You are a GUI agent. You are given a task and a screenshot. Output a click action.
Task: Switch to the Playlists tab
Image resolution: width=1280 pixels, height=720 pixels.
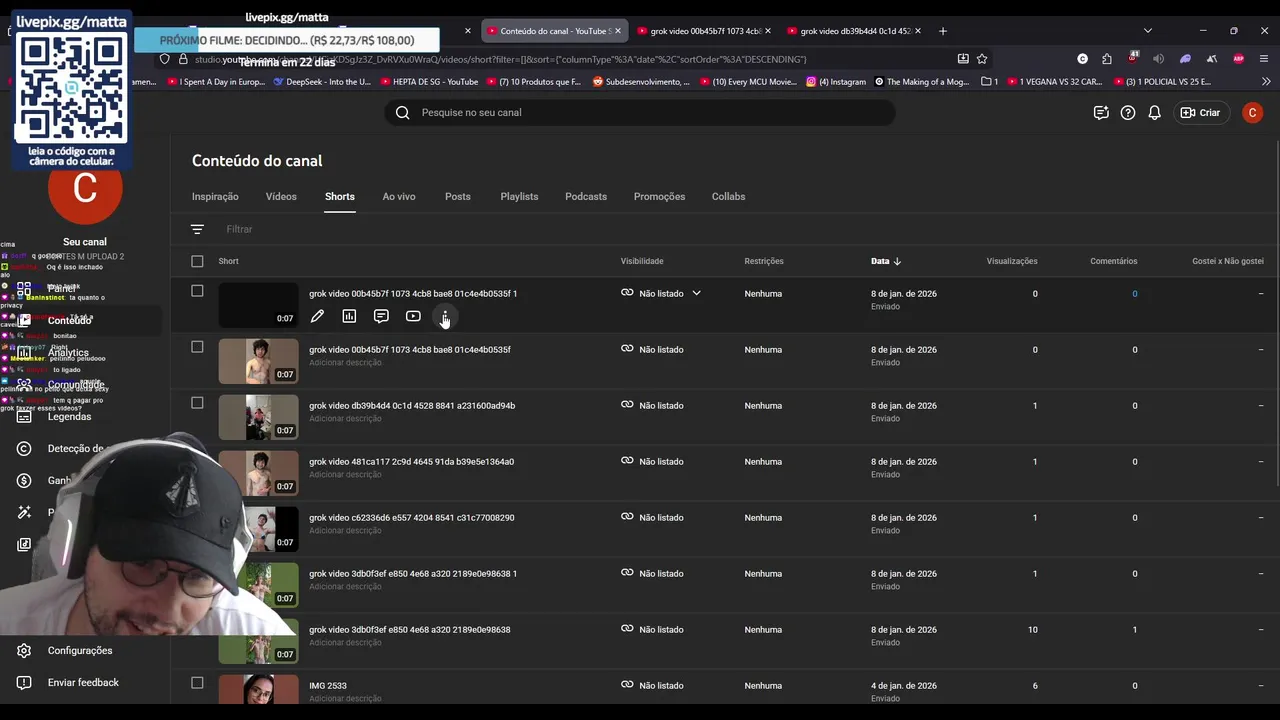519,197
